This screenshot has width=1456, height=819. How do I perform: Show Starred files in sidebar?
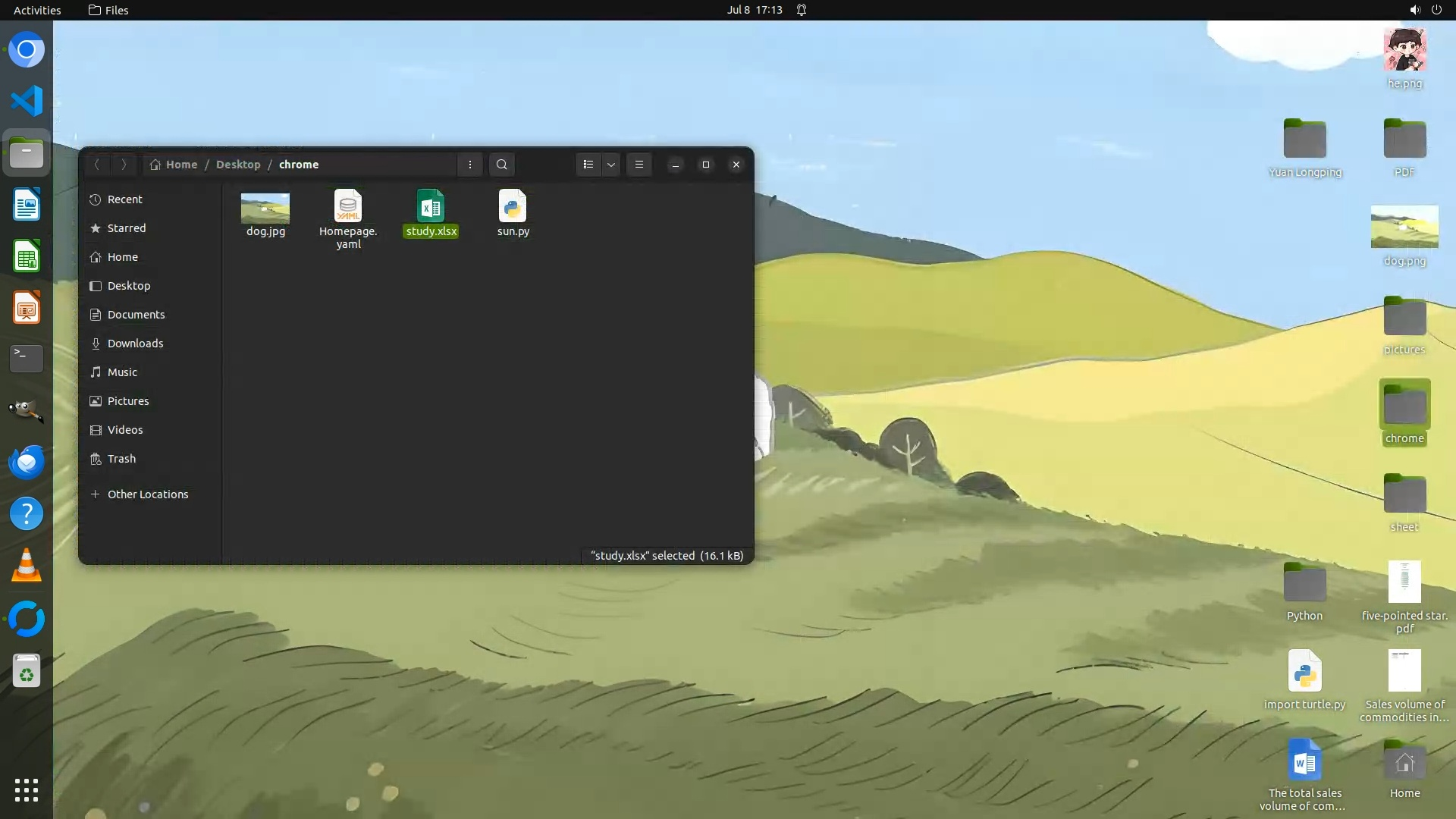pyautogui.click(x=126, y=228)
